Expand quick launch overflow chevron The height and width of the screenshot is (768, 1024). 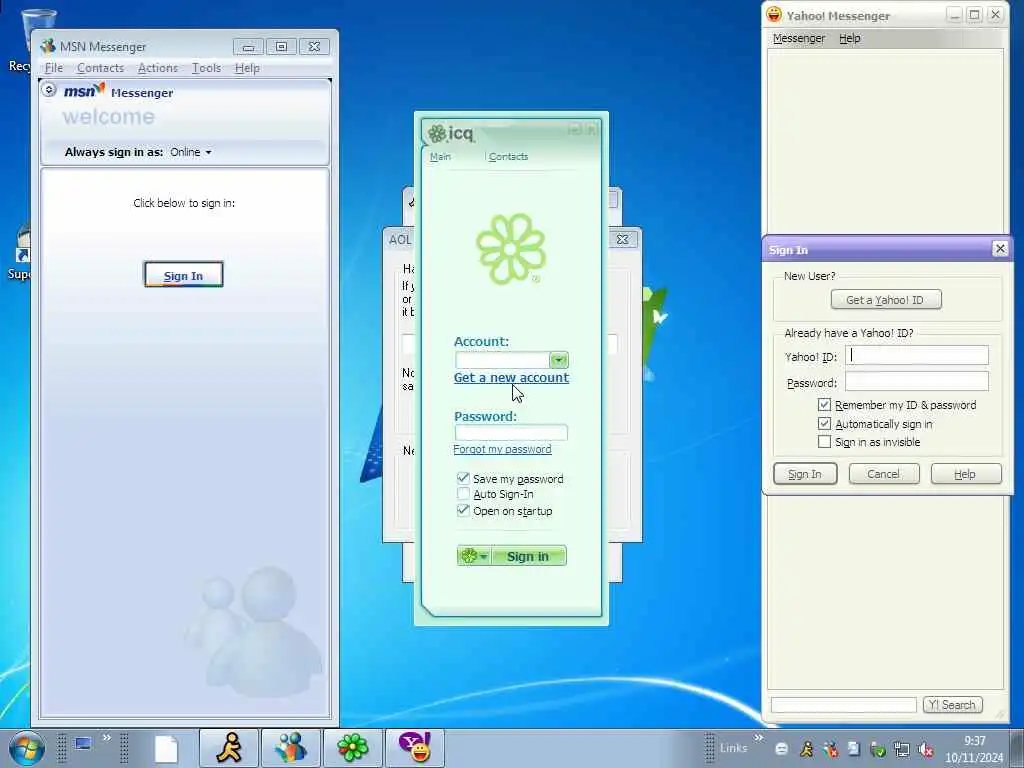(x=106, y=738)
